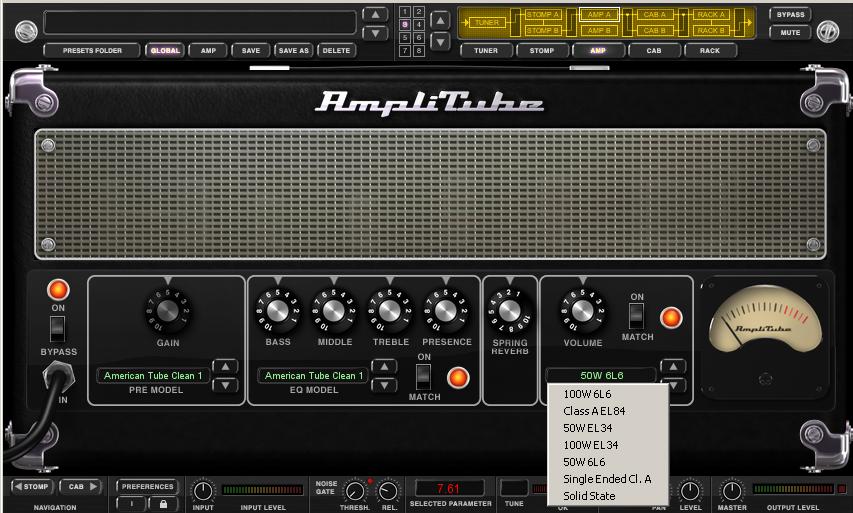Select previous EQ Model with up arrow
Viewport: 853px width, 513px height.
coord(384,366)
